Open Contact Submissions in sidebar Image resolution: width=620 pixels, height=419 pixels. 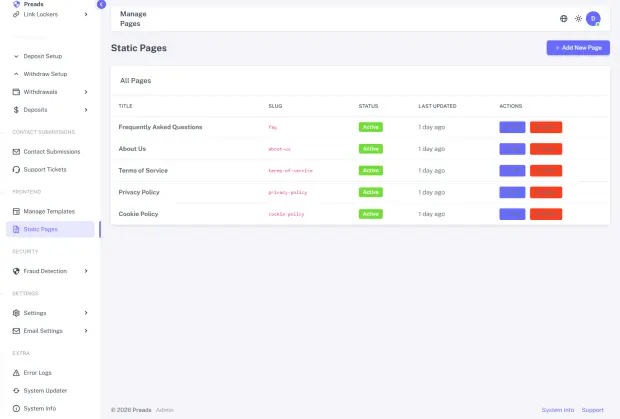tap(50, 152)
